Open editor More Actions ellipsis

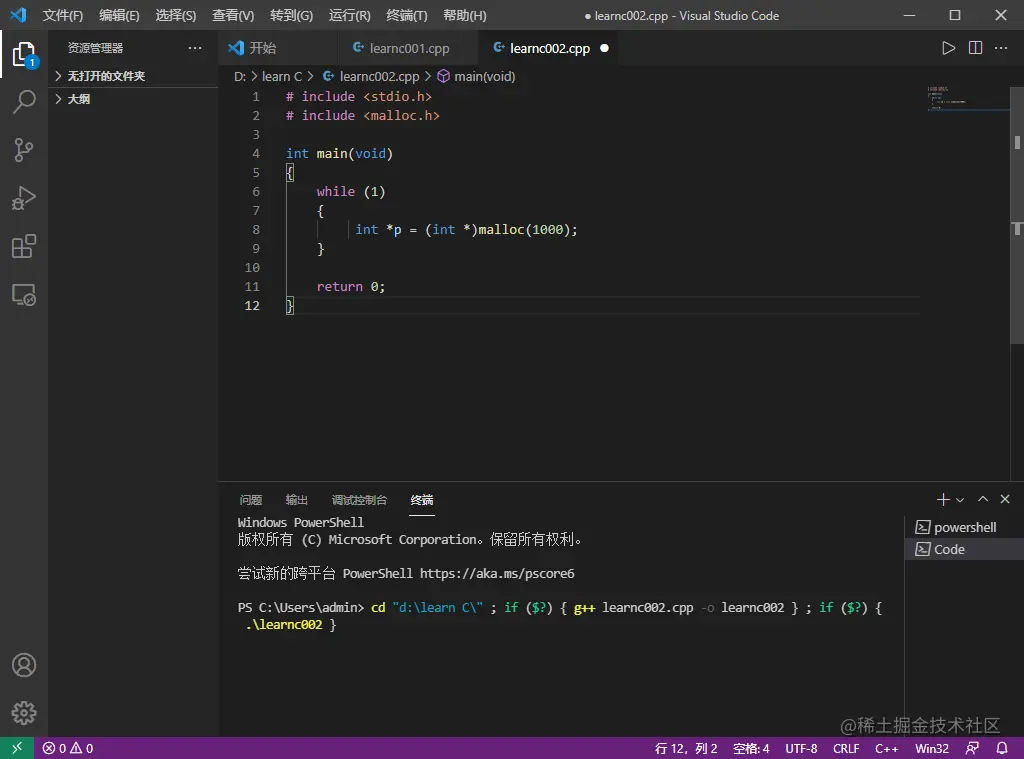1000,48
